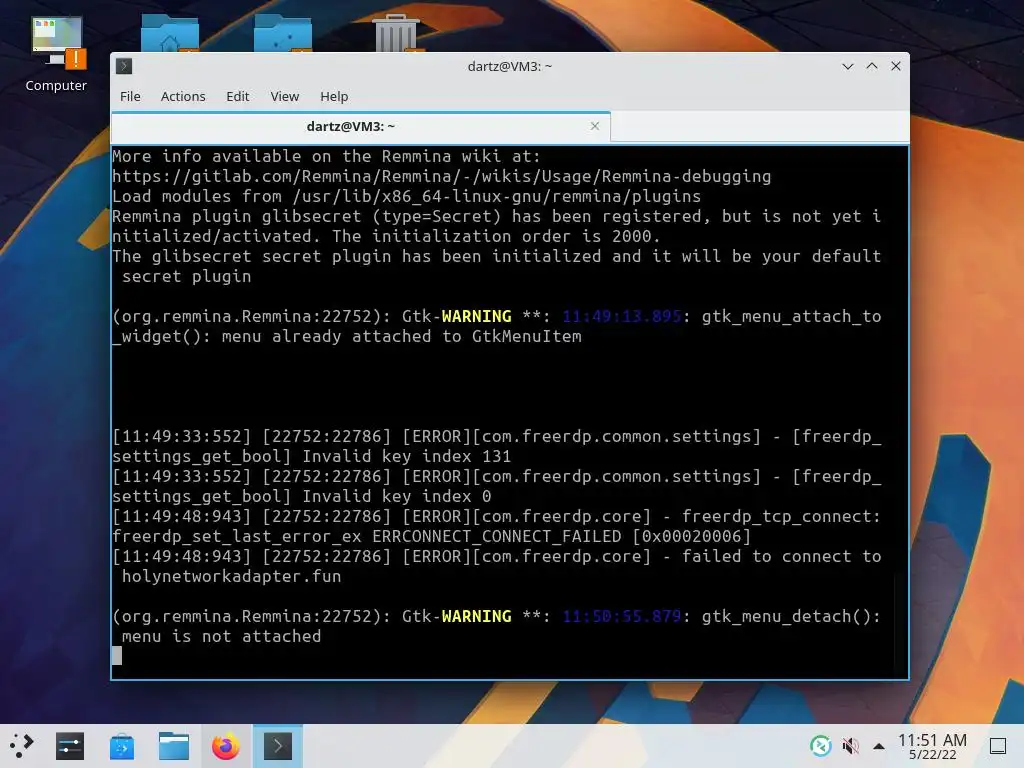Open system settings from the taskbar
Screen dimensions: 1024x768
(70, 746)
